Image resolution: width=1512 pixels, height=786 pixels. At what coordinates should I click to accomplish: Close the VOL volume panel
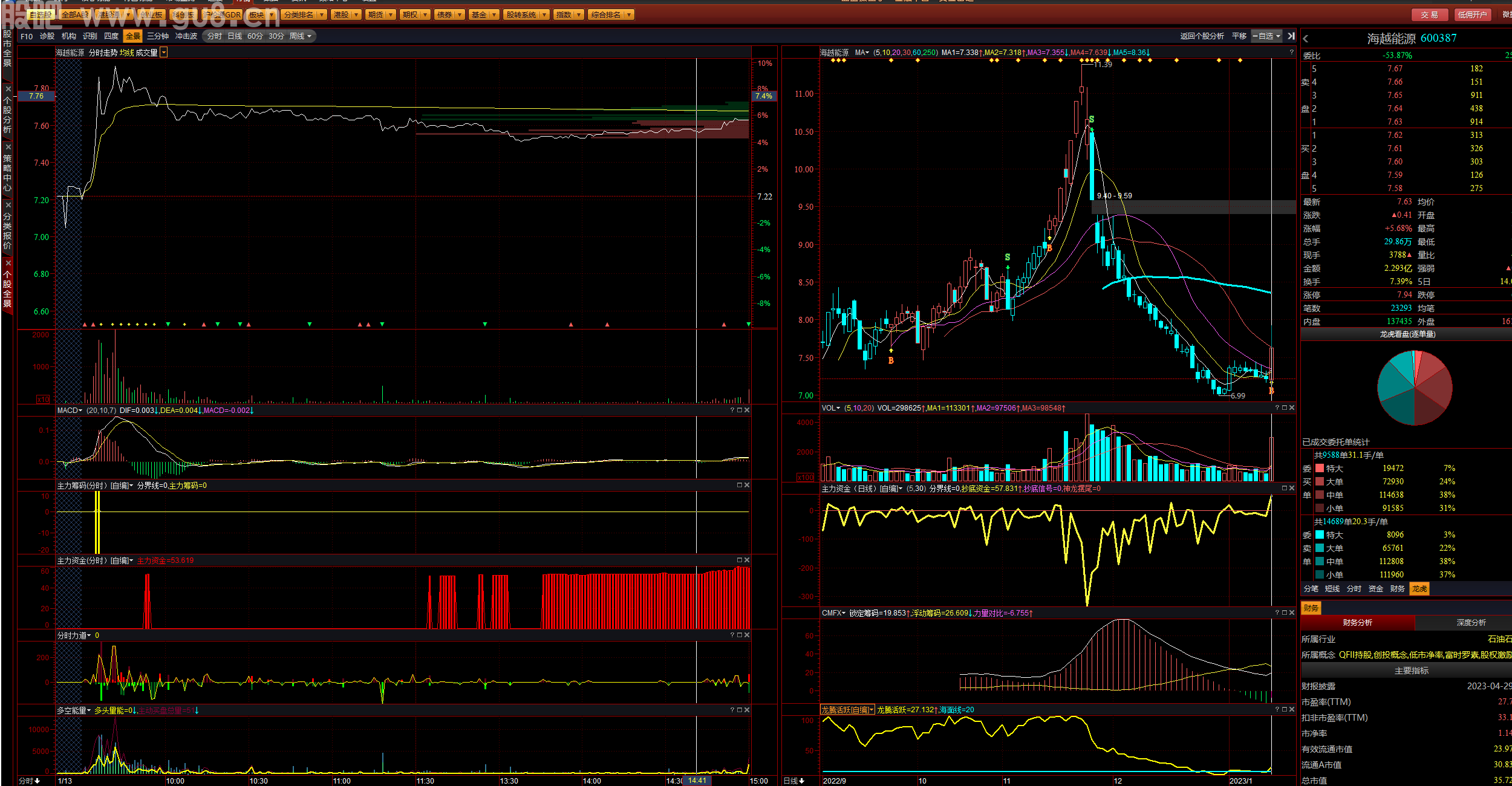(1292, 408)
